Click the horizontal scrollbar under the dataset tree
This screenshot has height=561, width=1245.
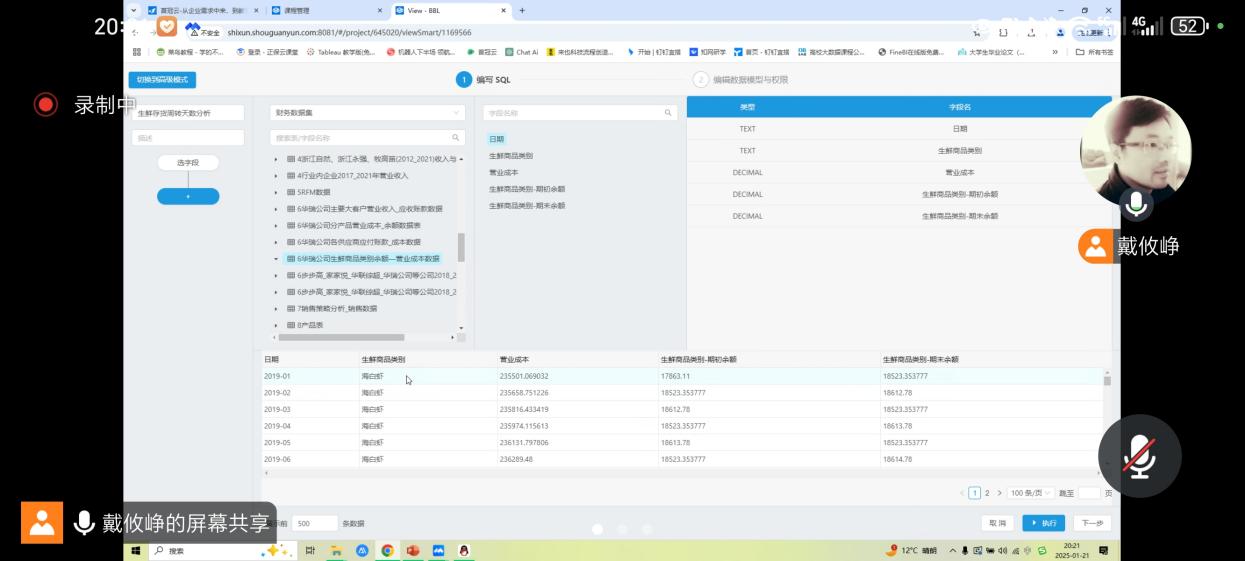pyautogui.click(x=340, y=337)
